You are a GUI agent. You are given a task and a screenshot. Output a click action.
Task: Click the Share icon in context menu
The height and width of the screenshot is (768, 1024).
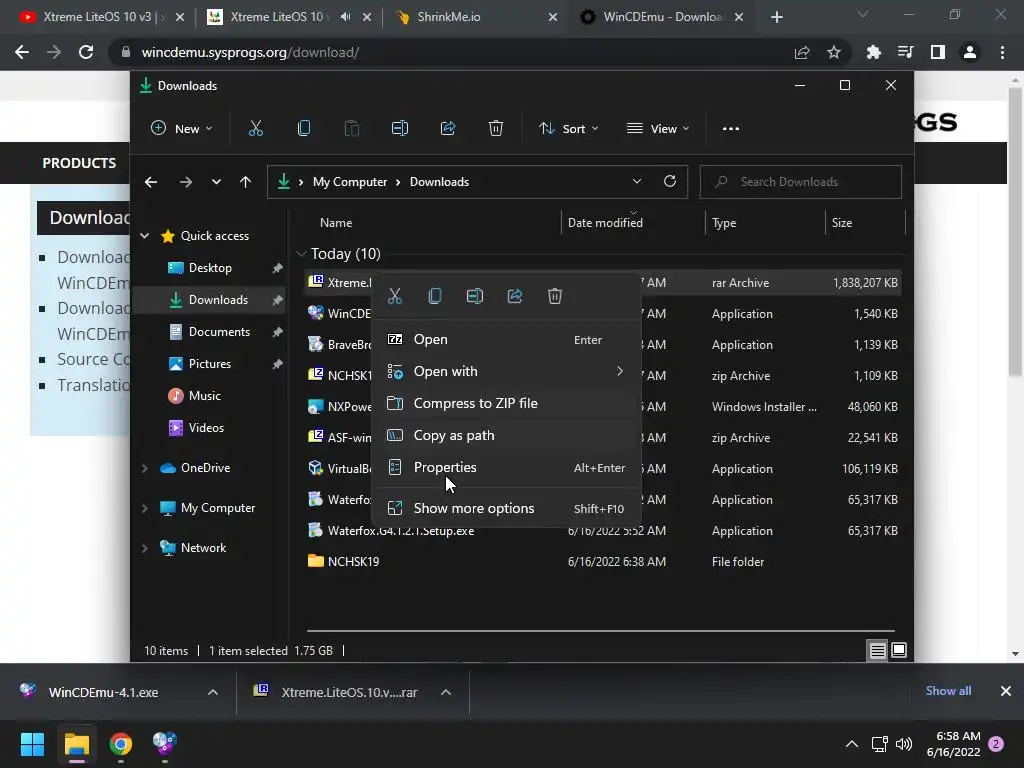pos(515,296)
